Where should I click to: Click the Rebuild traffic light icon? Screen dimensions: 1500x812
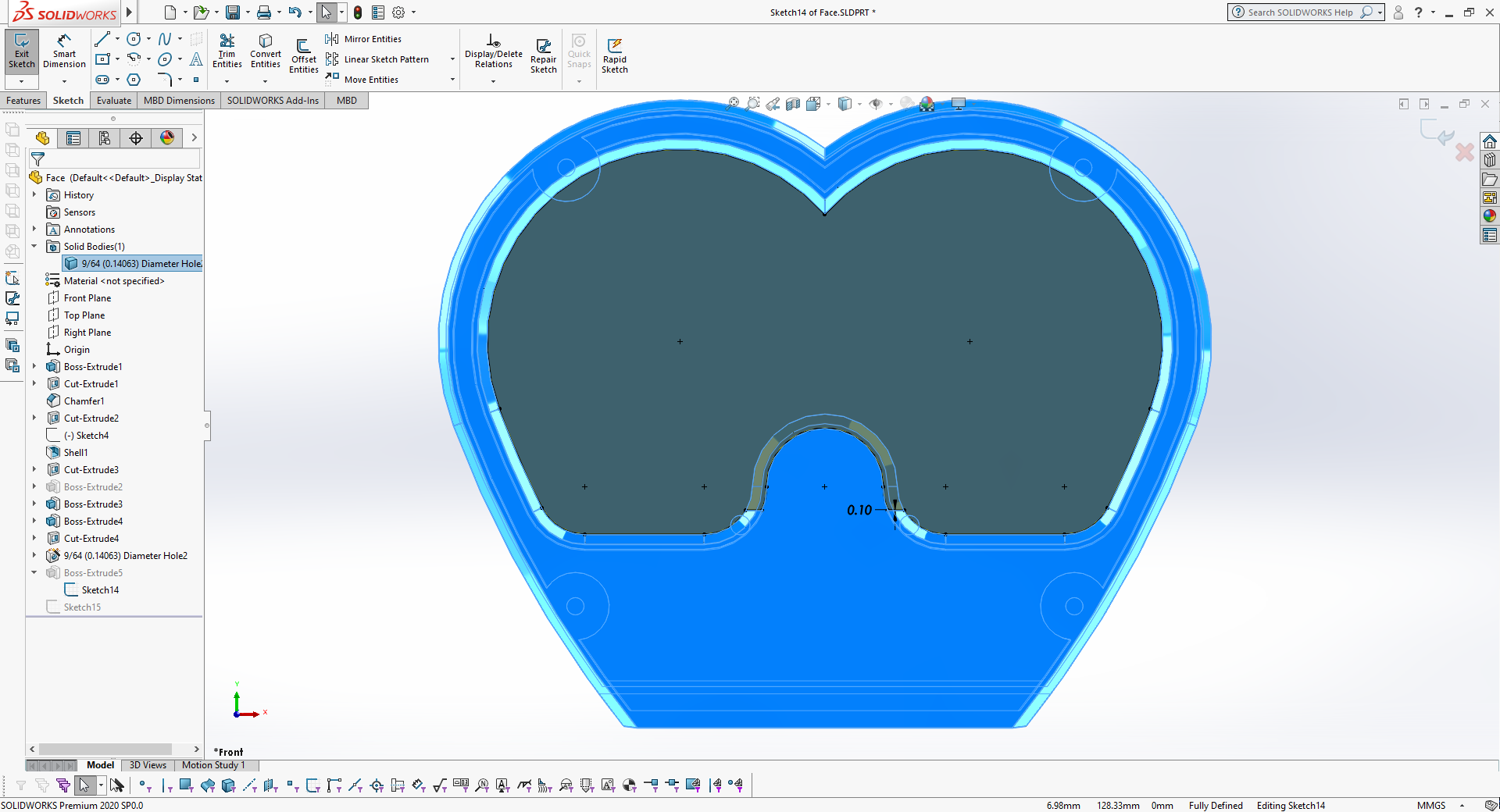[x=358, y=12]
